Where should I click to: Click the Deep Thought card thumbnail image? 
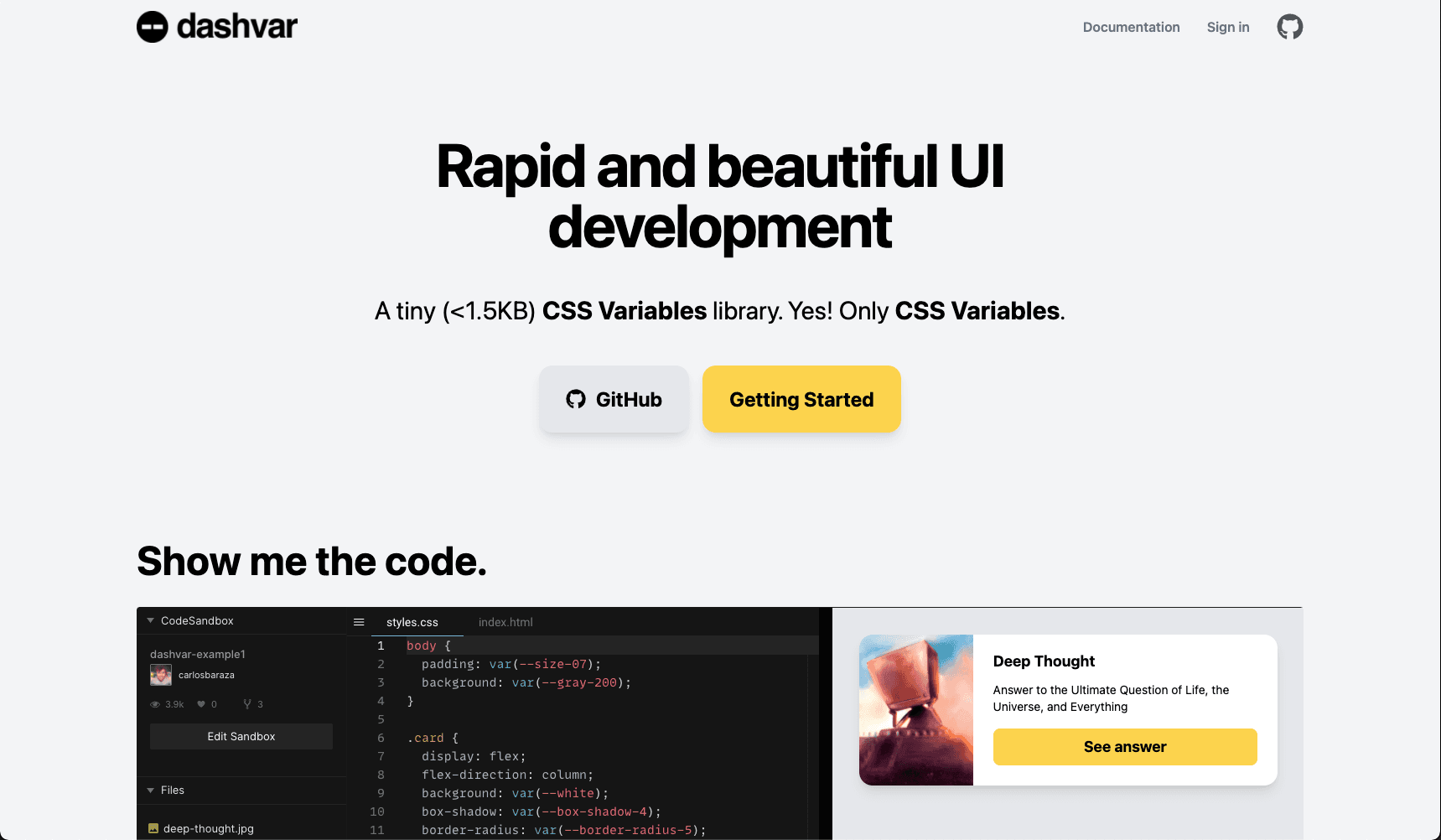(x=916, y=710)
